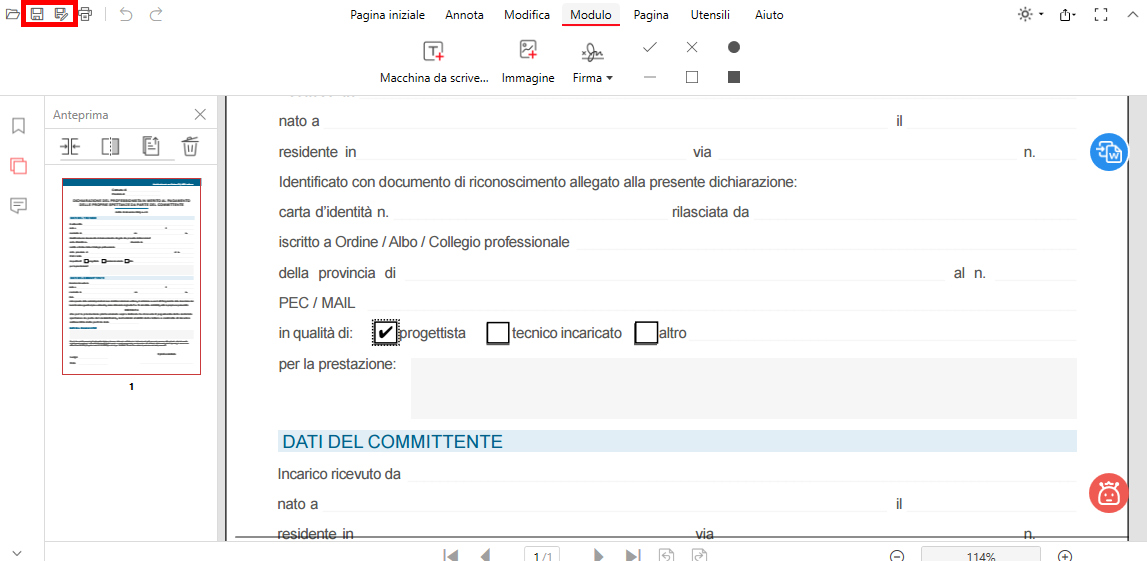Go to the next page

pos(598,555)
